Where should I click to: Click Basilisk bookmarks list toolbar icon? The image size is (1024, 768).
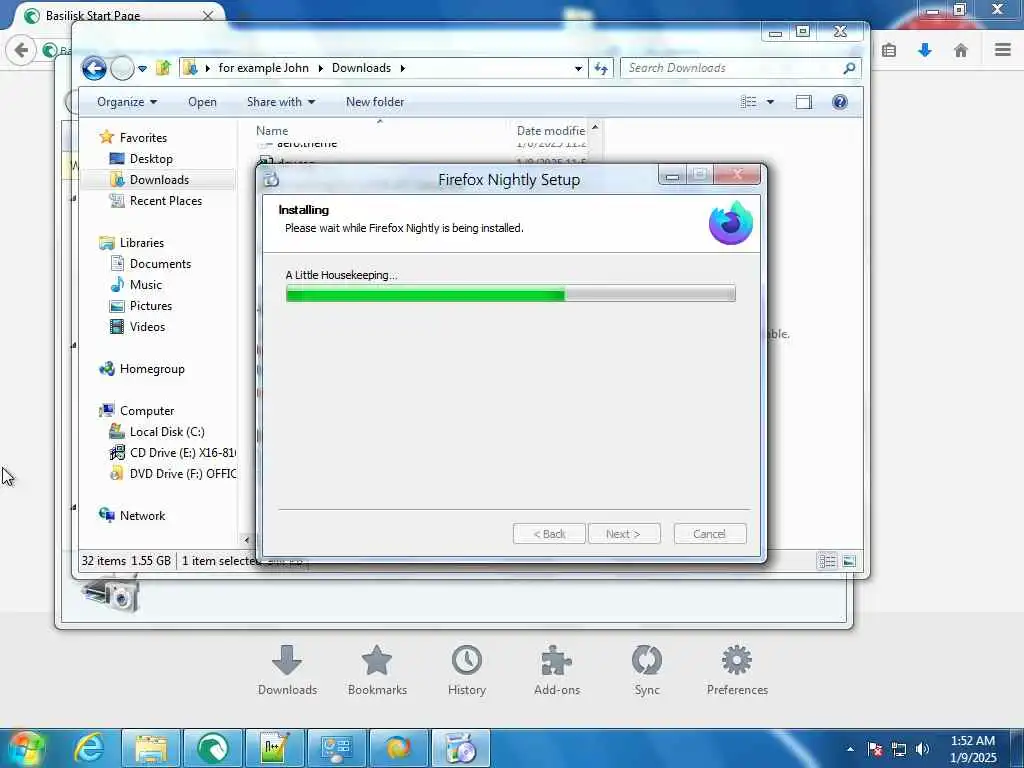pyautogui.click(x=889, y=50)
